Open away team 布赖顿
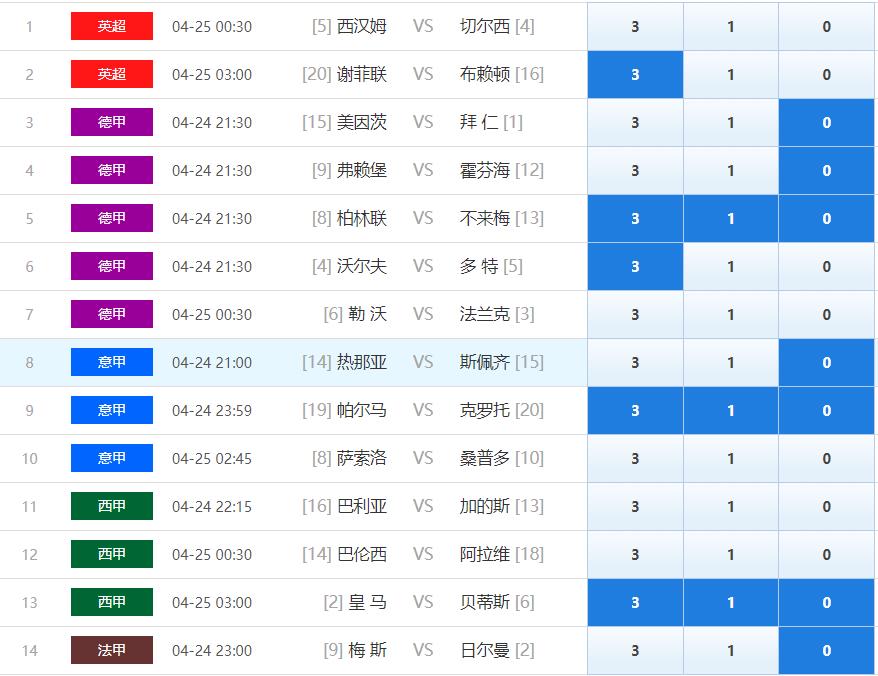Screen dimensions: 878x676 click(x=485, y=74)
